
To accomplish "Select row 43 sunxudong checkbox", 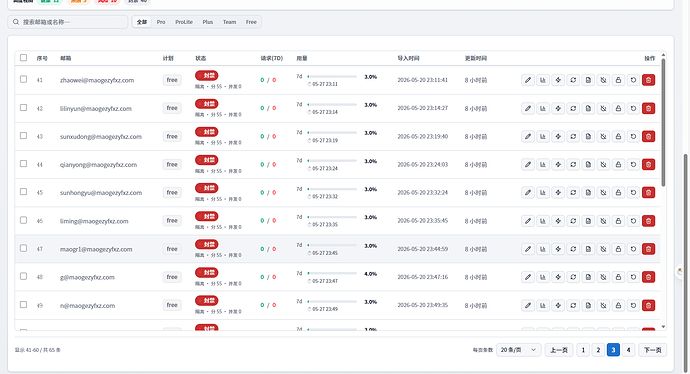I will tap(23, 136).
